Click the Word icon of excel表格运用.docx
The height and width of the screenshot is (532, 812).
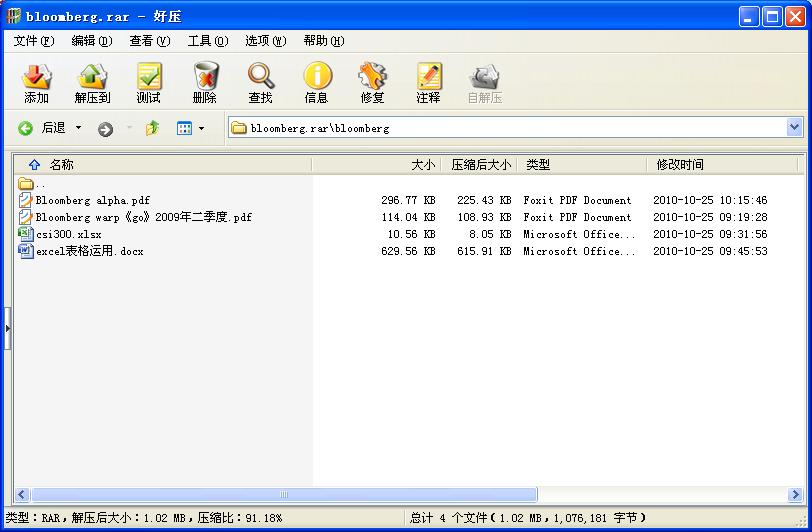26,251
